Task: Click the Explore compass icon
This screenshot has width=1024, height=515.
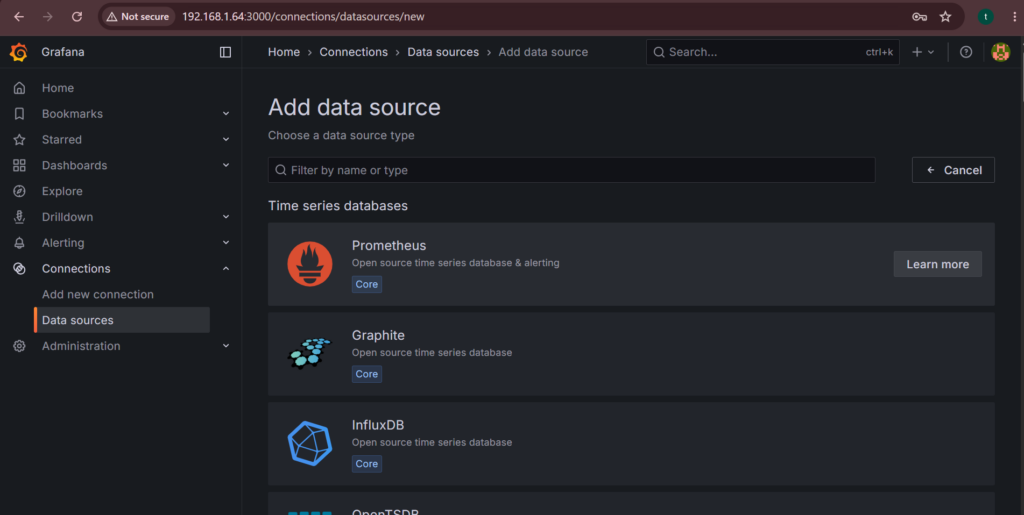Action: 20,191
